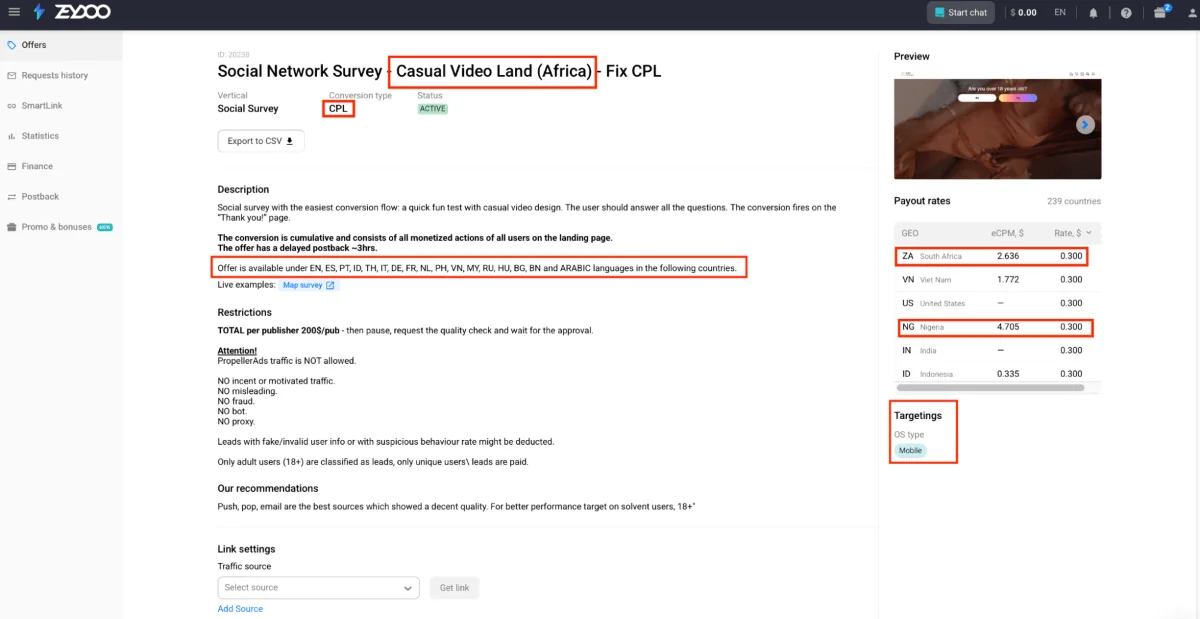The width and height of the screenshot is (1200, 619).
Task: Click the Promo & bonuses gift icon
Action: (14, 227)
